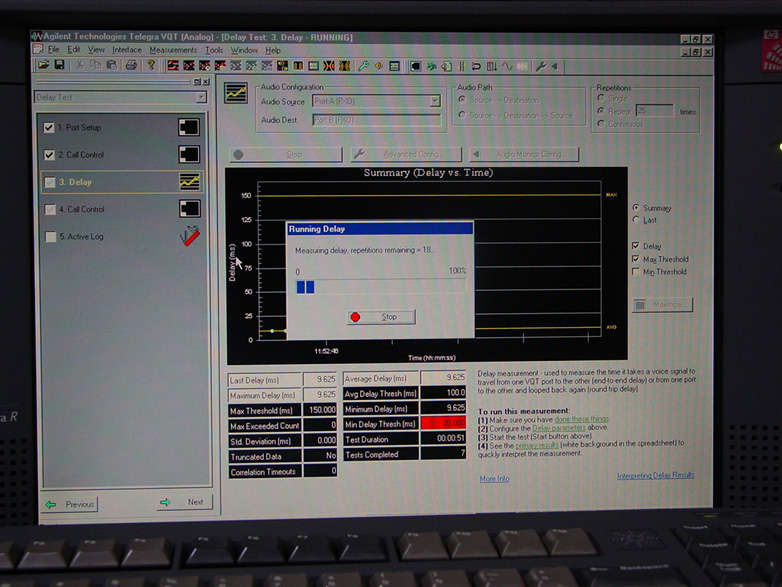Toggle the 5. Active Log checkbox
Viewport: 782px width, 587px height.
pyautogui.click(x=50, y=237)
